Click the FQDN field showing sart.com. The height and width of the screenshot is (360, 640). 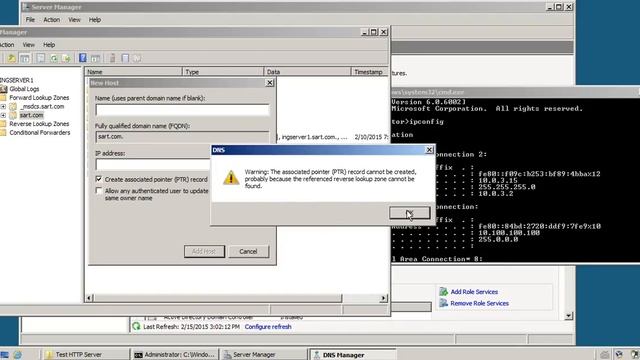pos(182,136)
